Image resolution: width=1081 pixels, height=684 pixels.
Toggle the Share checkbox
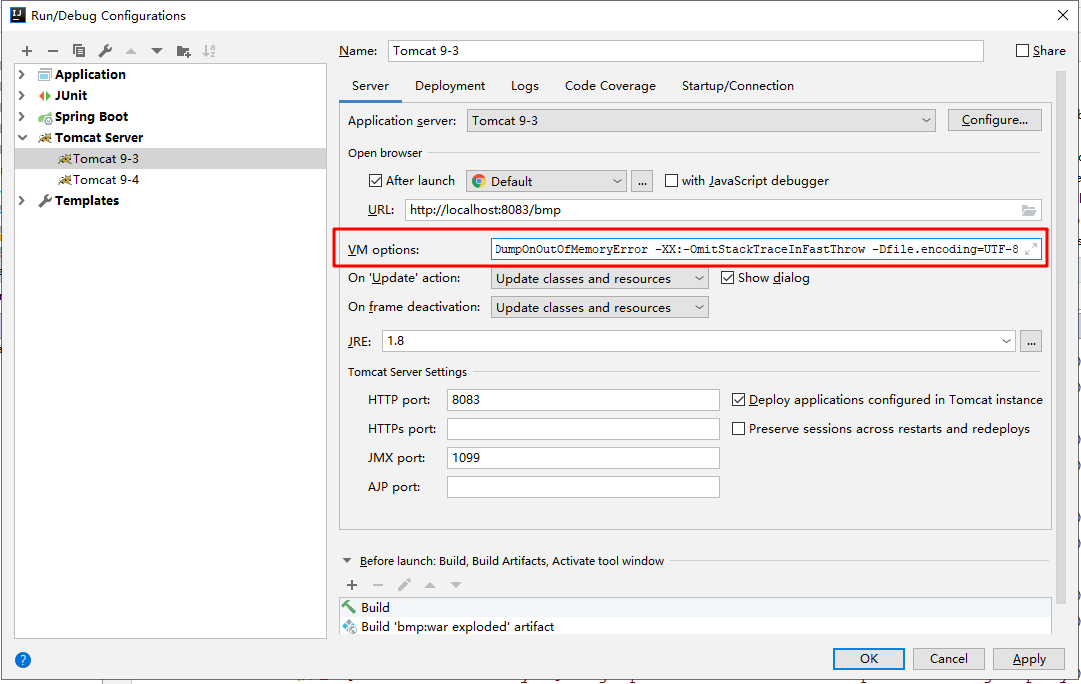[x=1022, y=51]
